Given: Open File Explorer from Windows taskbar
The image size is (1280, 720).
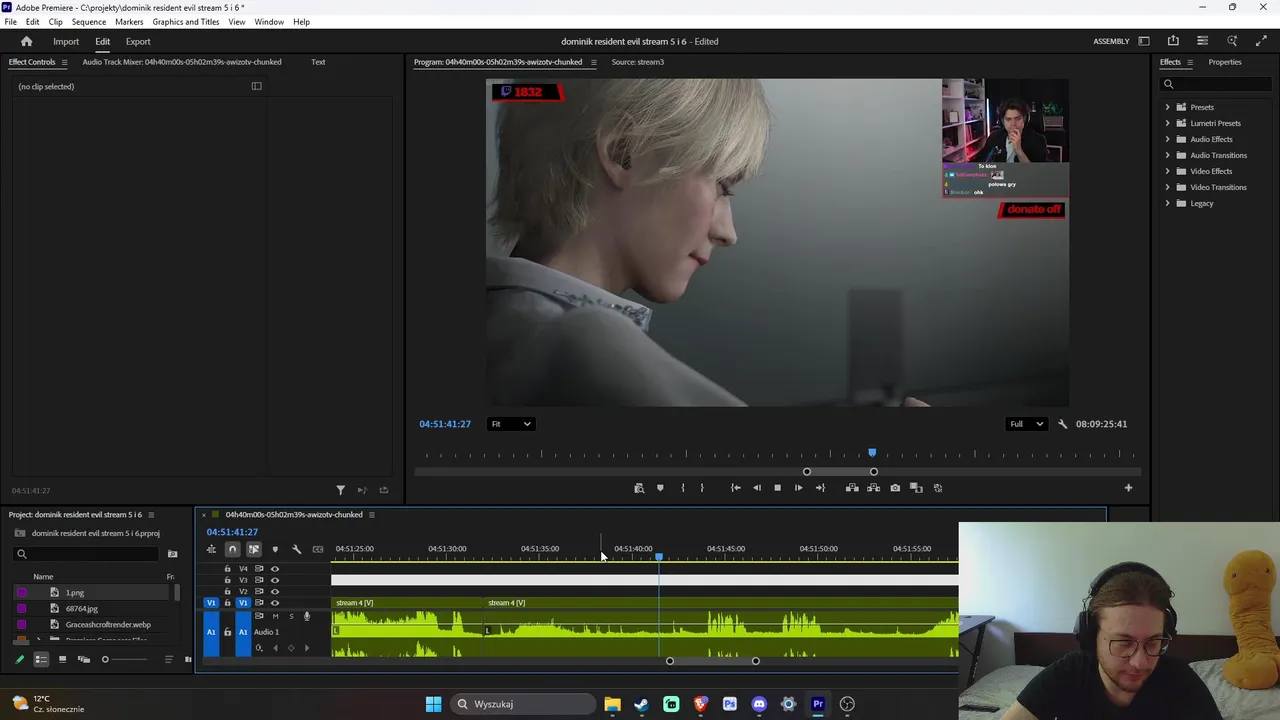Looking at the screenshot, I should (612, 704).
